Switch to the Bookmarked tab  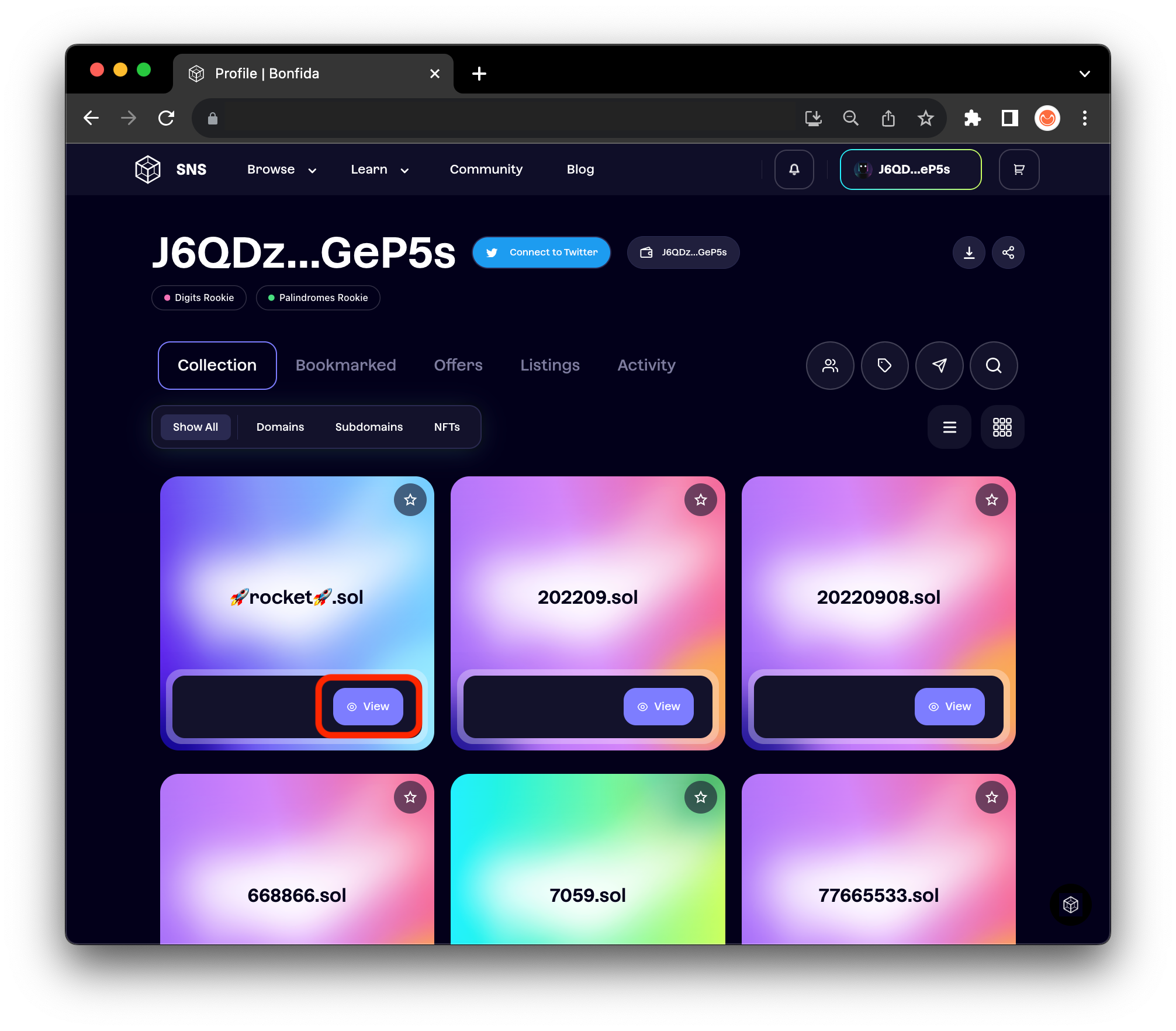345,365
